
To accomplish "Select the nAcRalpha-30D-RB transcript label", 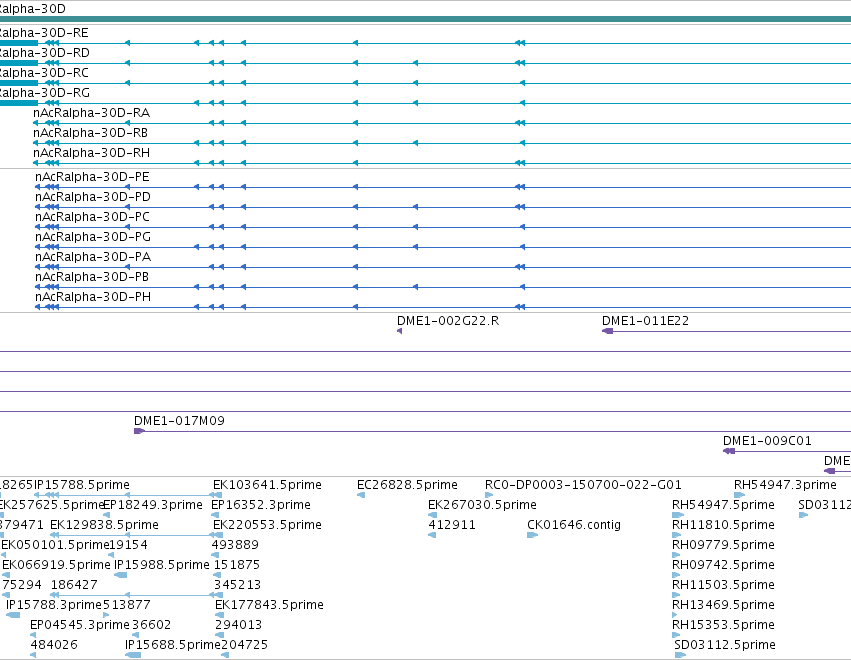I will click(90, 133).
